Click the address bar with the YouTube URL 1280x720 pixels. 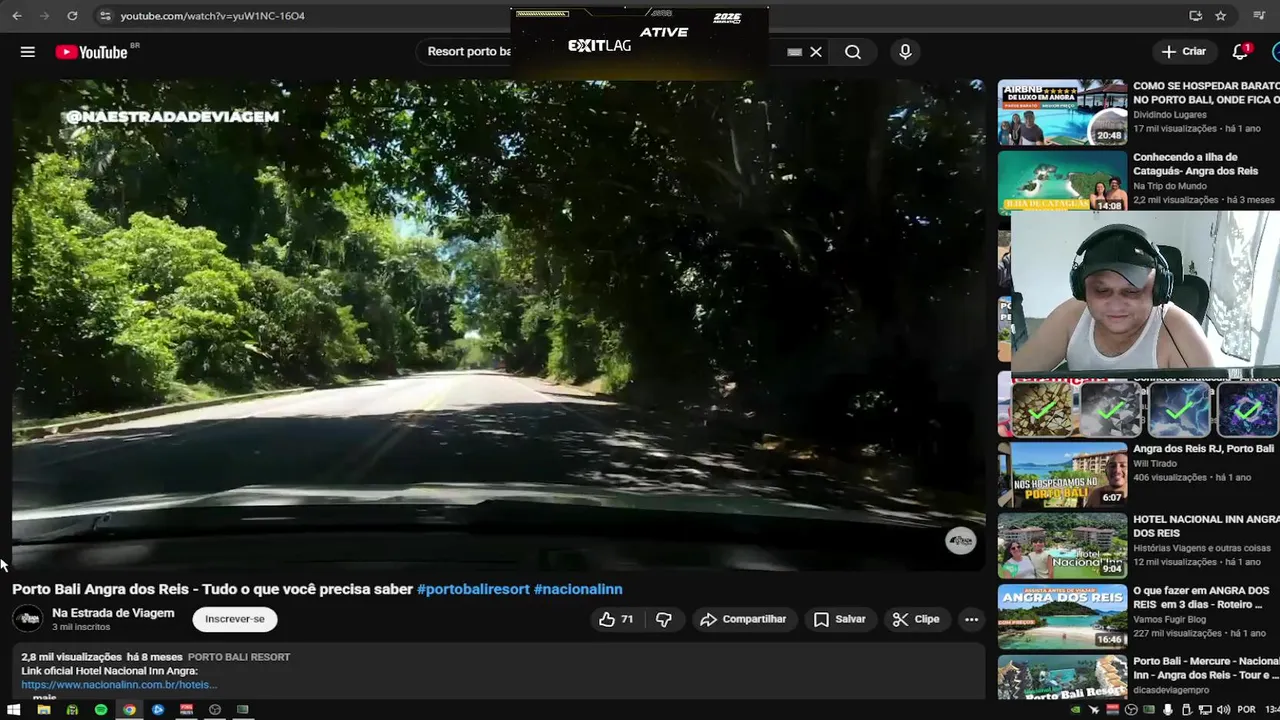coord(213,16)
